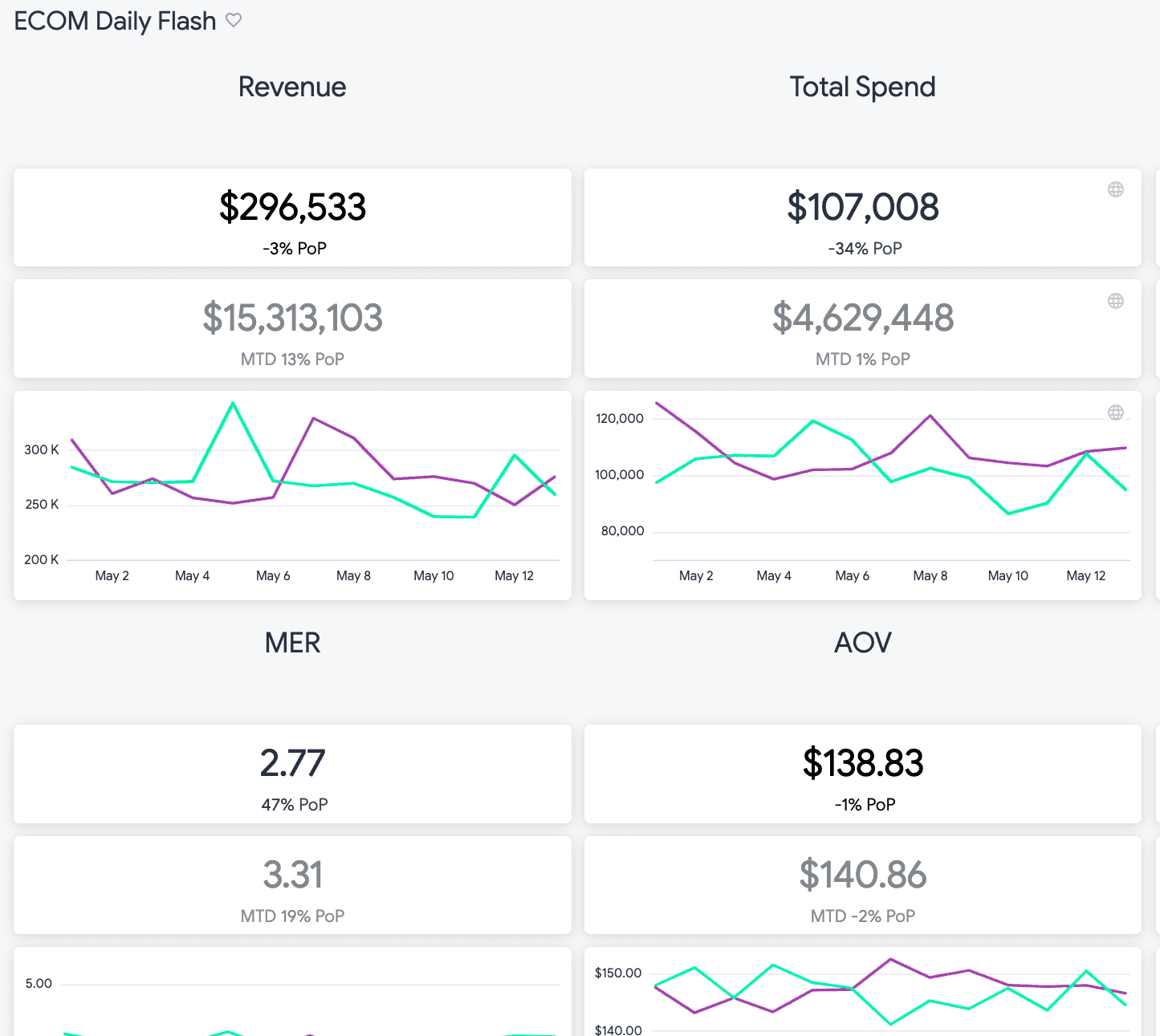This screenshot has width=1160, height=1036.
Task: Click the MTD 1% PoP label
Action: click(863, 360)
